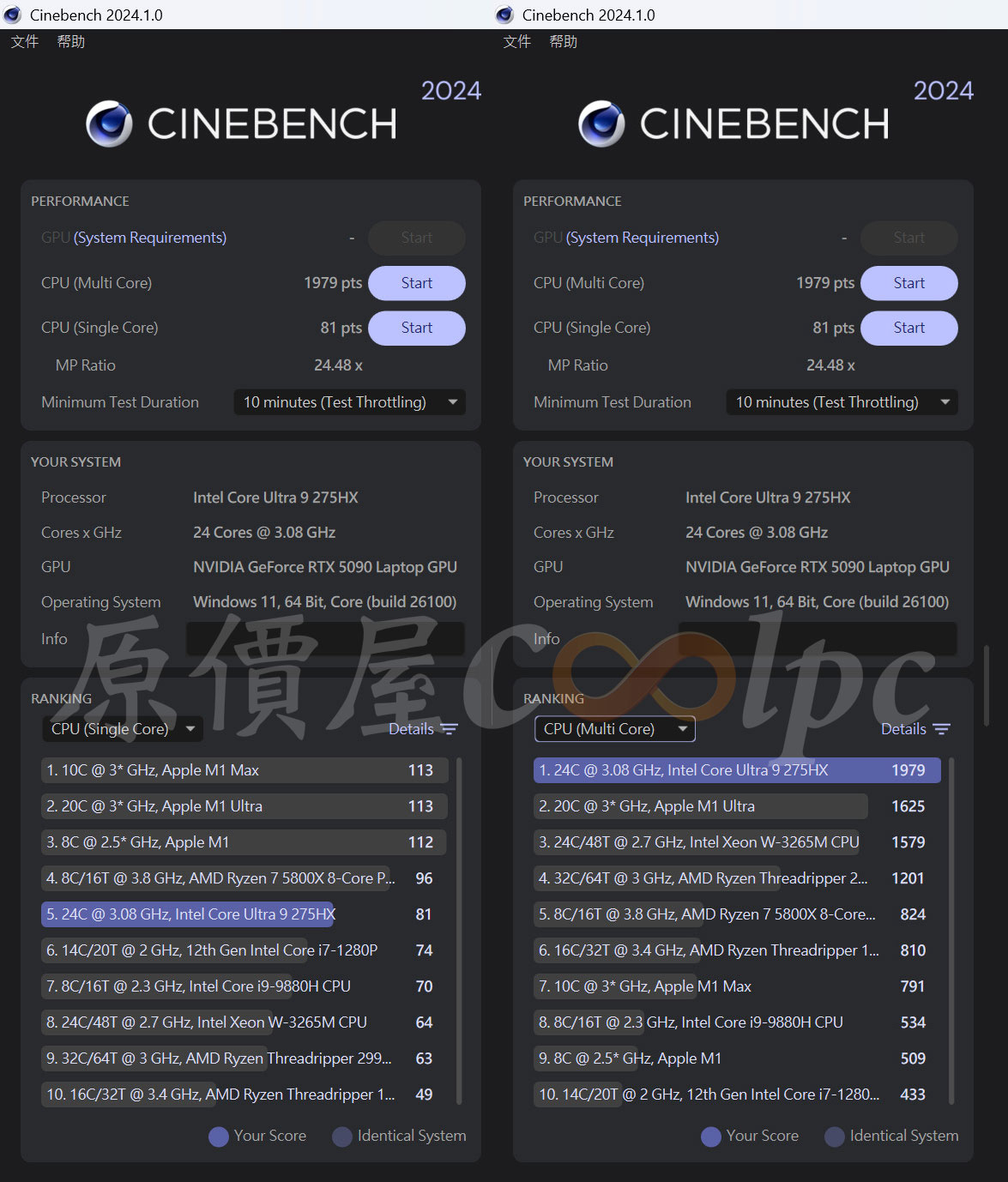Expand Minimum Test Duration dropdown in left window
The height and width of the screenshot is (1182, 1008).
pos(350,402)
